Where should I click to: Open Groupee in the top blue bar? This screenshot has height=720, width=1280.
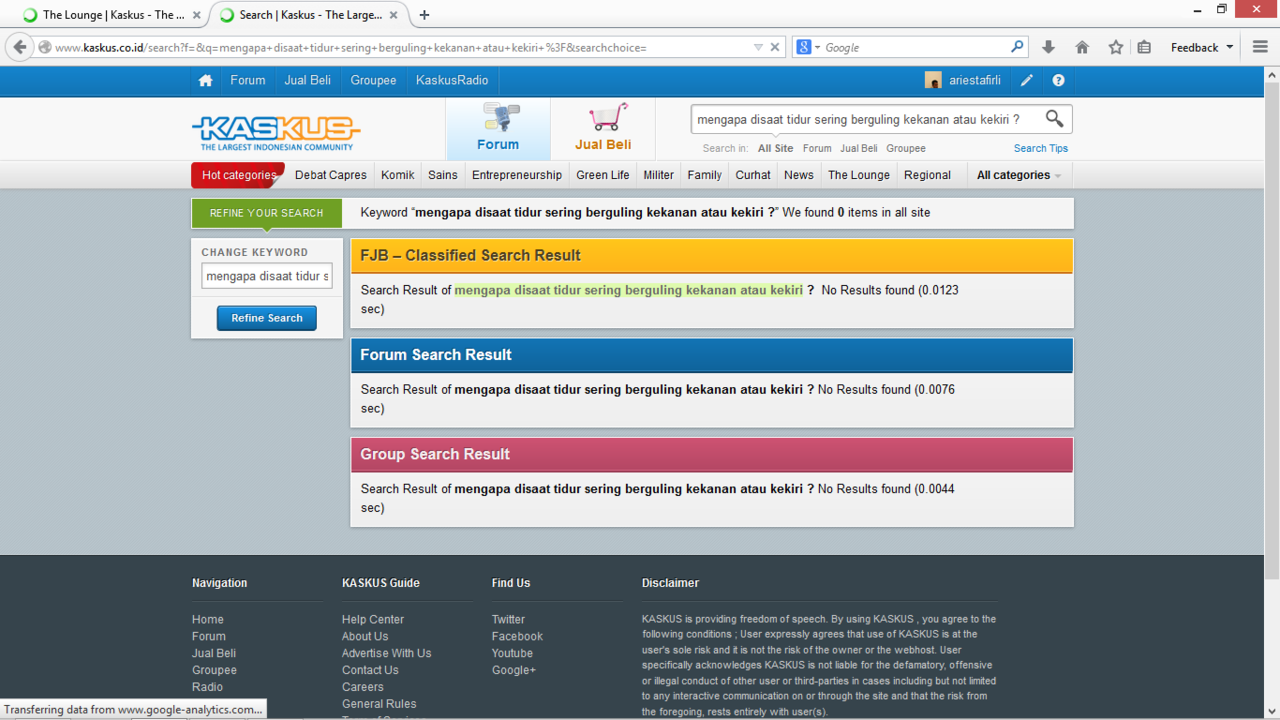click(373, 80)
